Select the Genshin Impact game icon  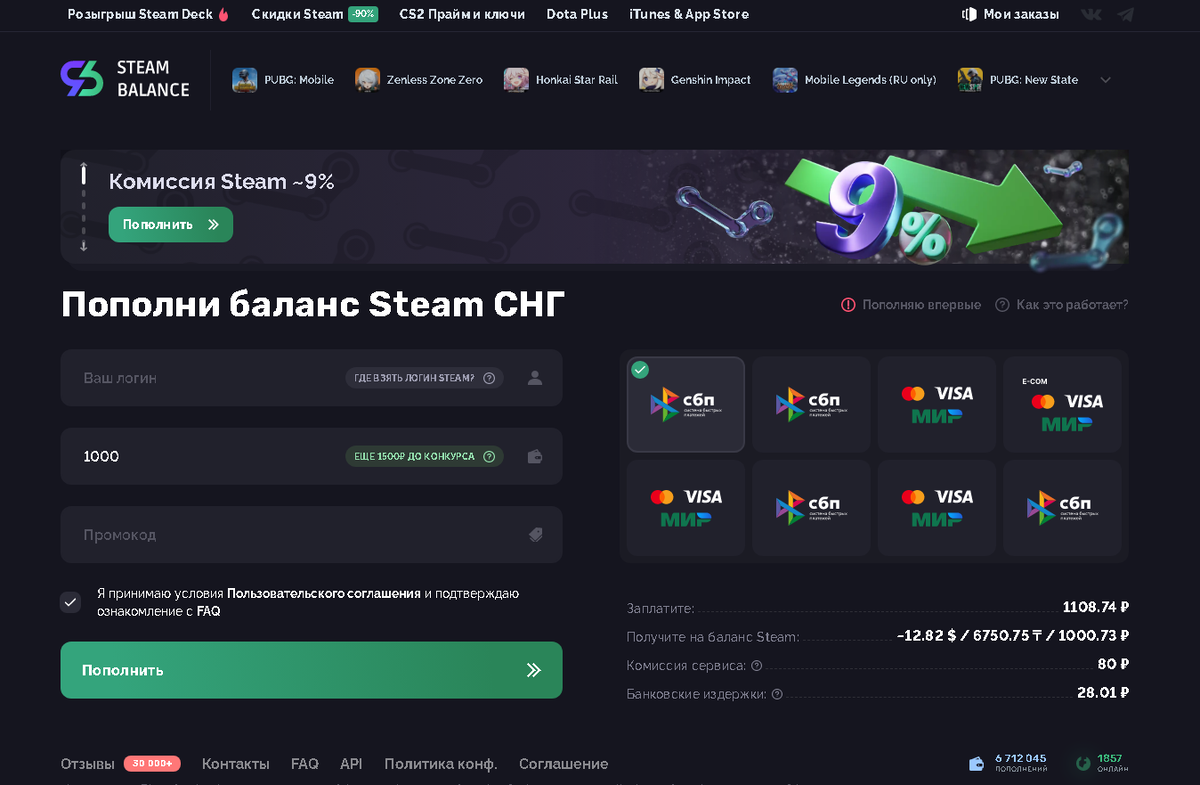coord(652,80)
